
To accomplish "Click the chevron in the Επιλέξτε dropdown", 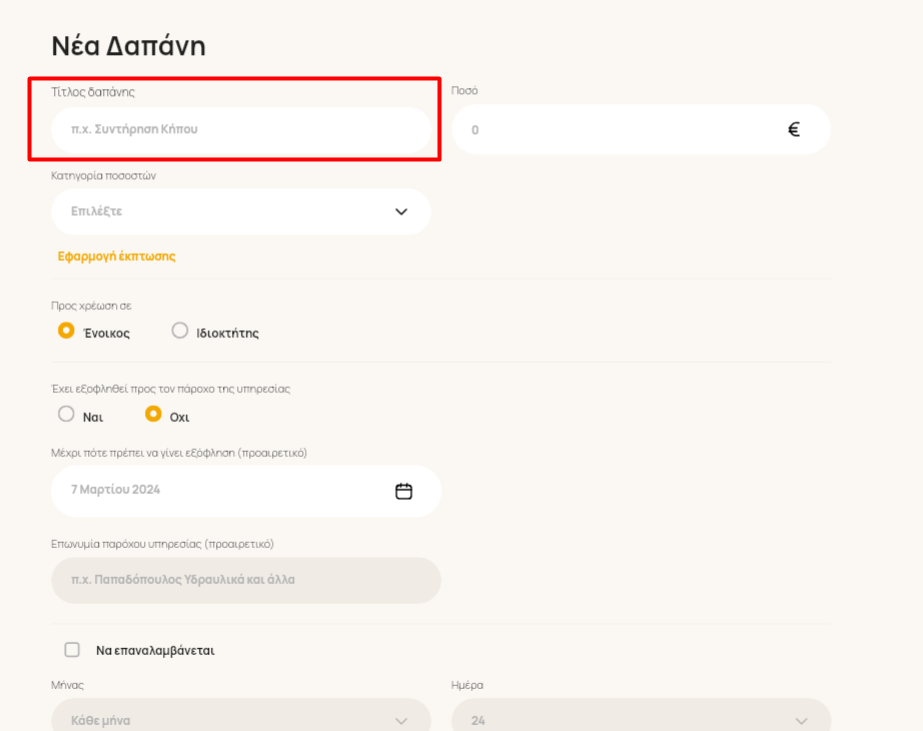I will coord(401,212).
